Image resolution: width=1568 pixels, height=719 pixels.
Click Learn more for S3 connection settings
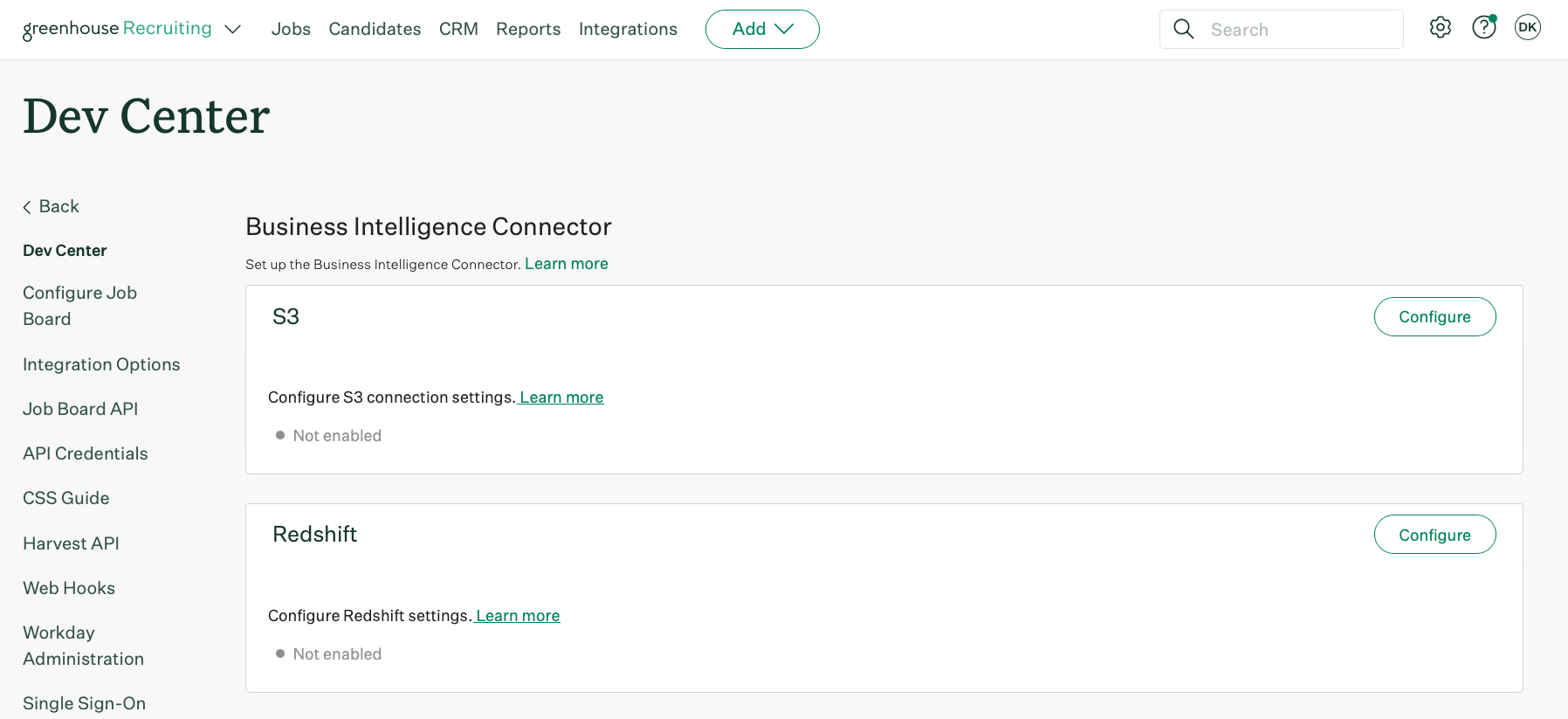click(x=561, y=398)
